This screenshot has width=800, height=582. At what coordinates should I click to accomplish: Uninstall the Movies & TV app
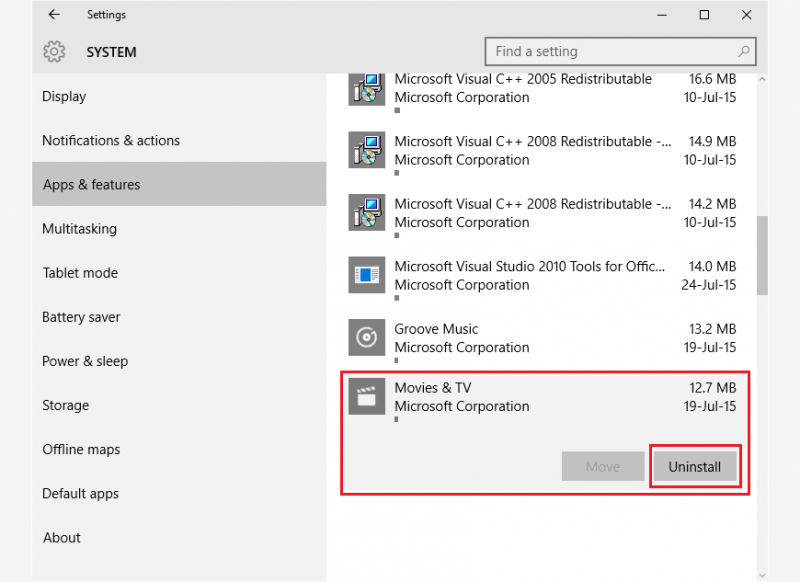(x=695, y=466)
